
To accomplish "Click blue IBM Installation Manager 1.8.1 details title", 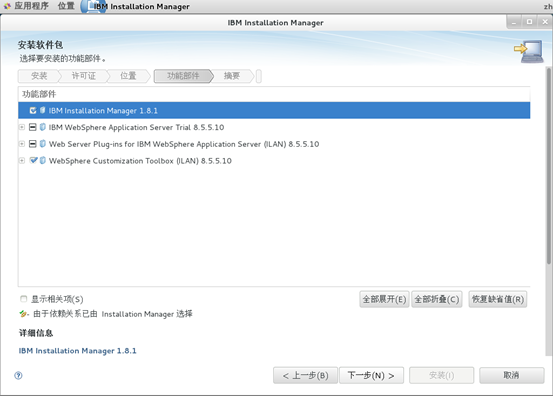I will pos(77,351).
